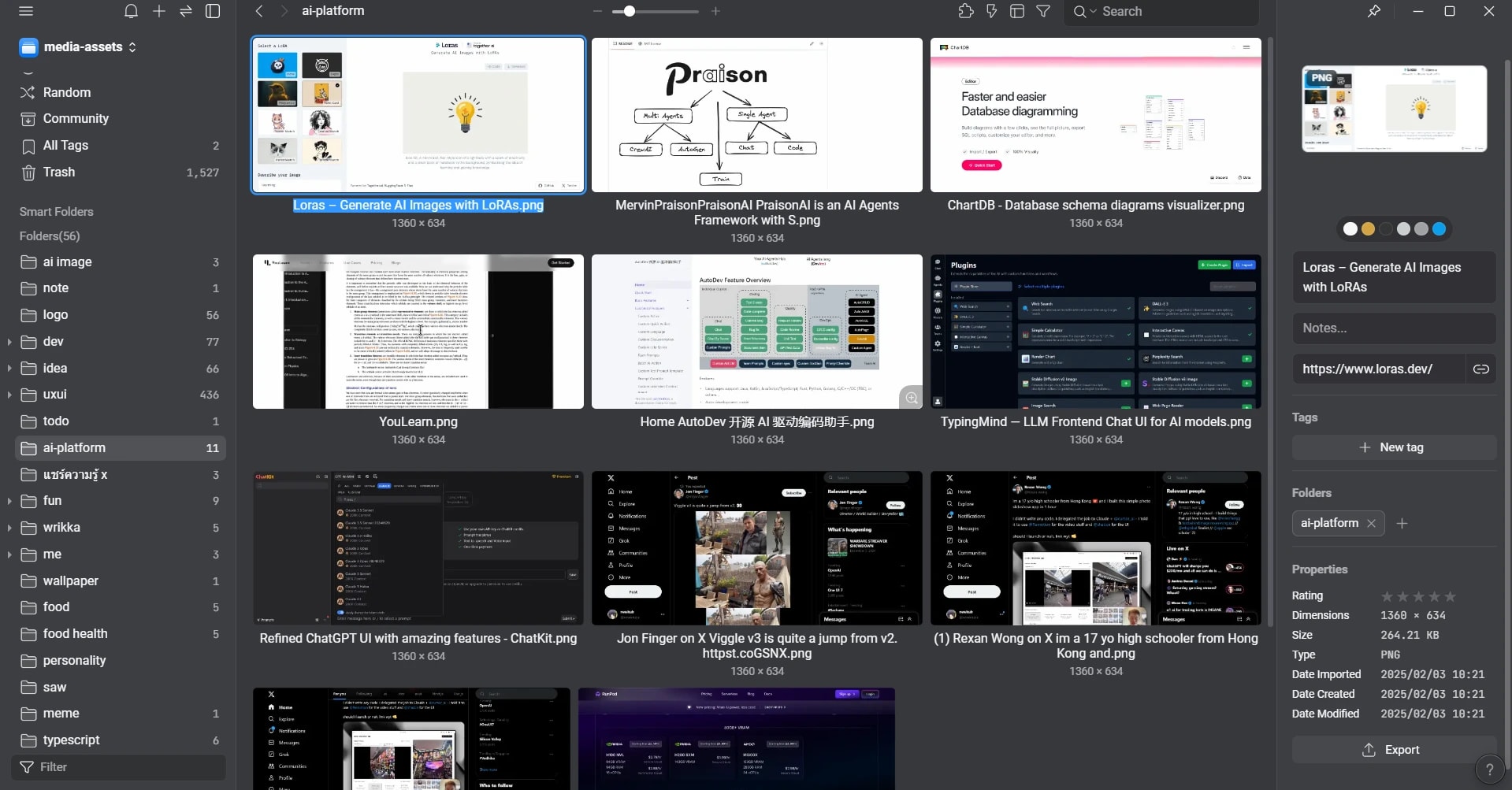
Task: Expand the idea folder
Action: tap(9, 369)
